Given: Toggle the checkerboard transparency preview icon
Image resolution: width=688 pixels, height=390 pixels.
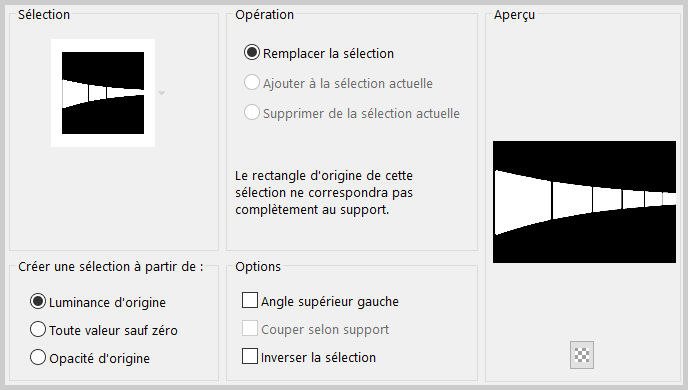Looking at the screenshot, I should (582, 355).
